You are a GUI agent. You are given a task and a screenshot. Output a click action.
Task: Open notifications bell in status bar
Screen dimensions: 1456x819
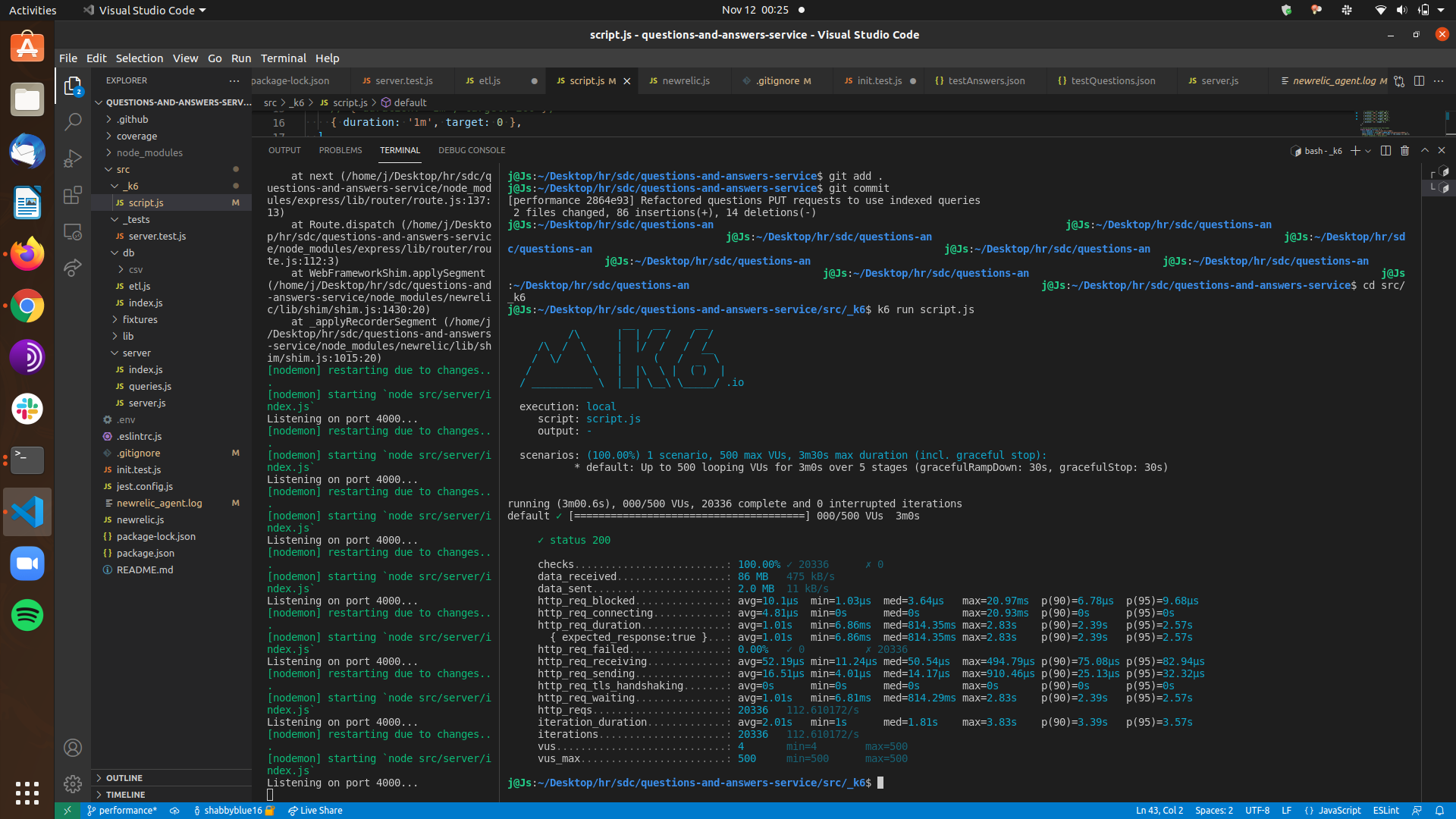click(1439, 811)
